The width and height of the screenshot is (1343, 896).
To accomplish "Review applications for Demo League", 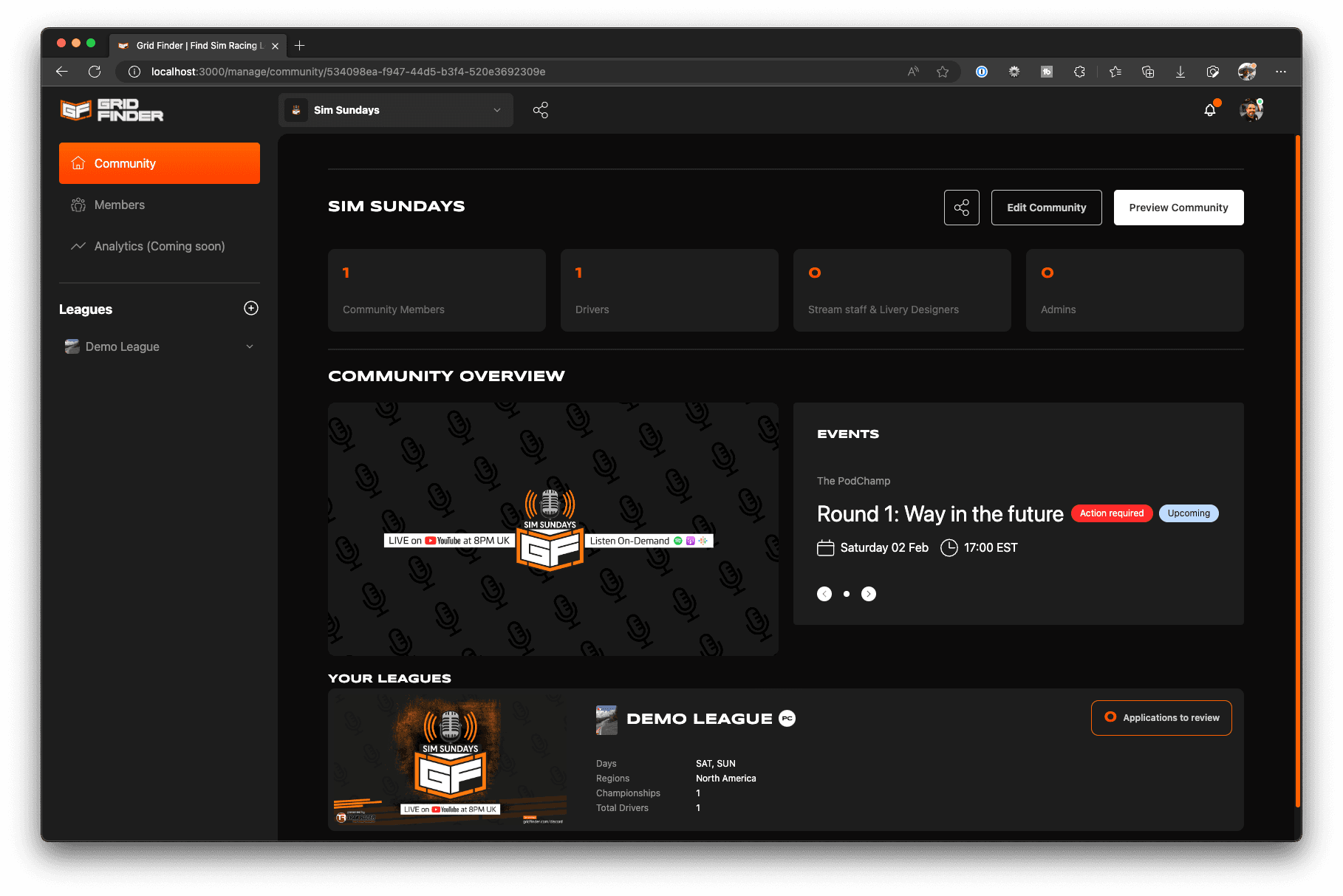I will [x=1161, y=717].
